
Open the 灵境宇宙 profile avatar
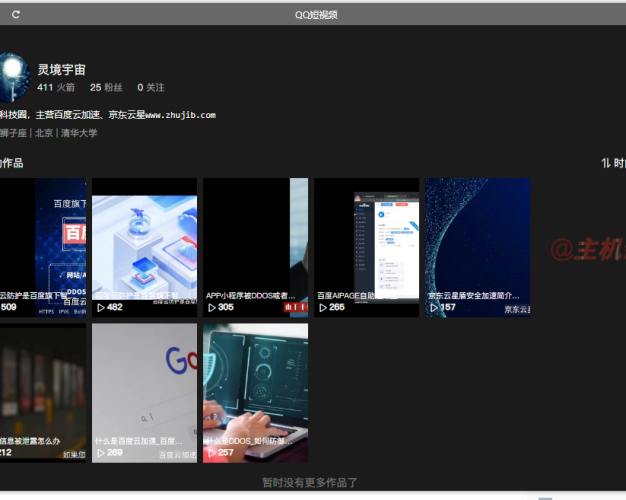[x=15, y=77]
